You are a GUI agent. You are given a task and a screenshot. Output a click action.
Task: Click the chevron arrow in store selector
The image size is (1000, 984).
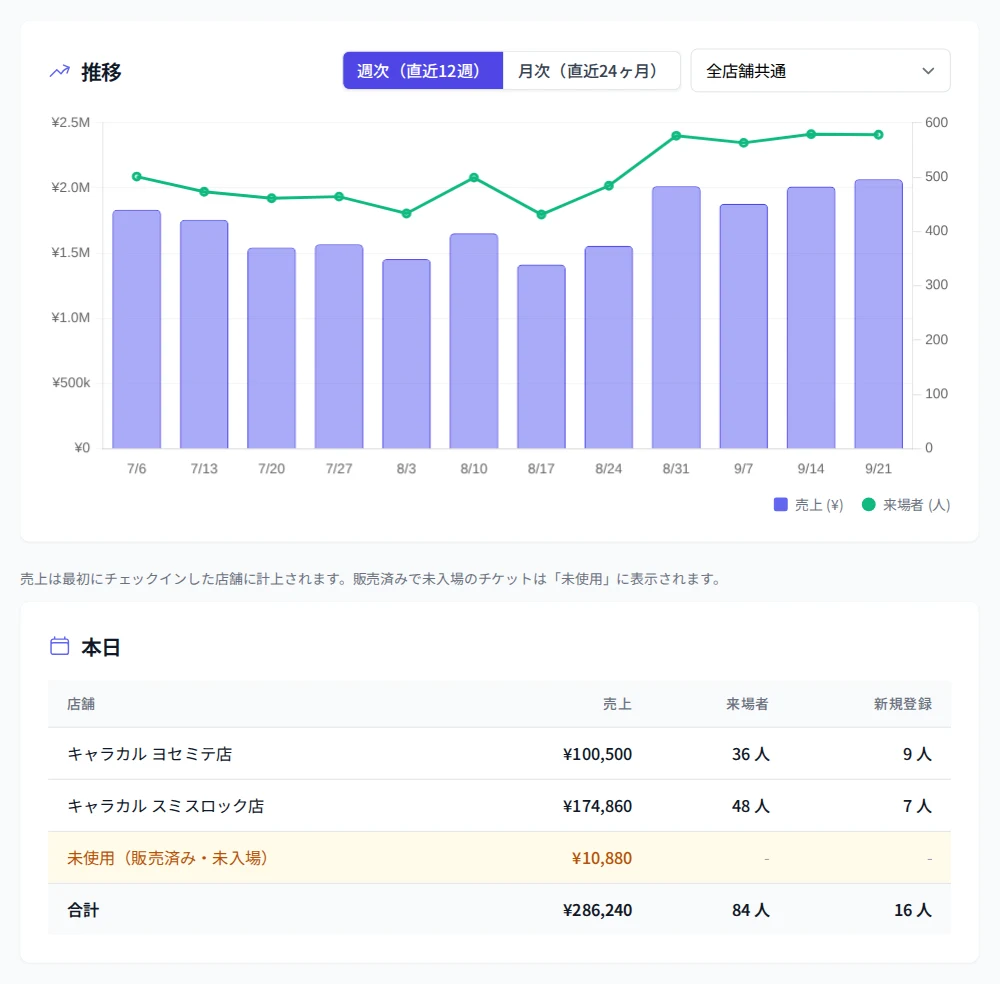[x=928, y=71]
